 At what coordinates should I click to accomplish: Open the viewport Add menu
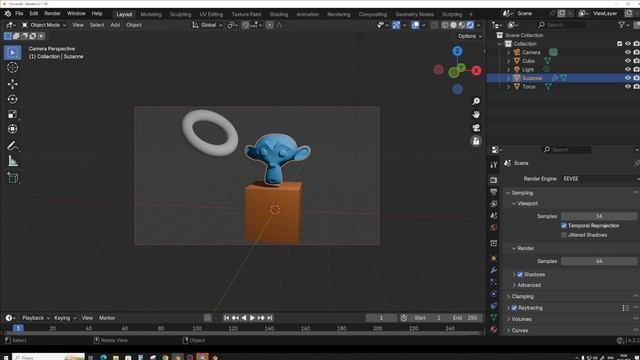pos(115,25)
